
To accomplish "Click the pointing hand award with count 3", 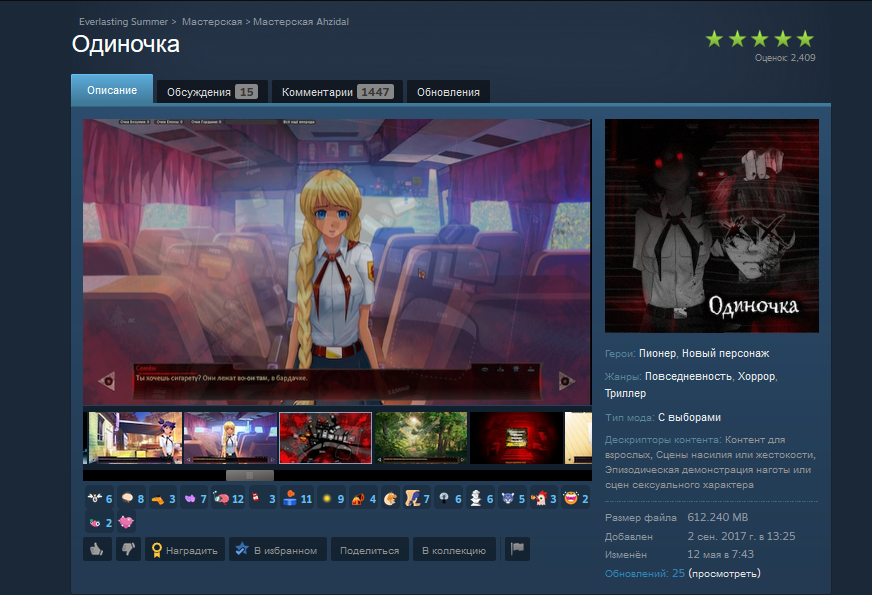I will pos(164,498).
